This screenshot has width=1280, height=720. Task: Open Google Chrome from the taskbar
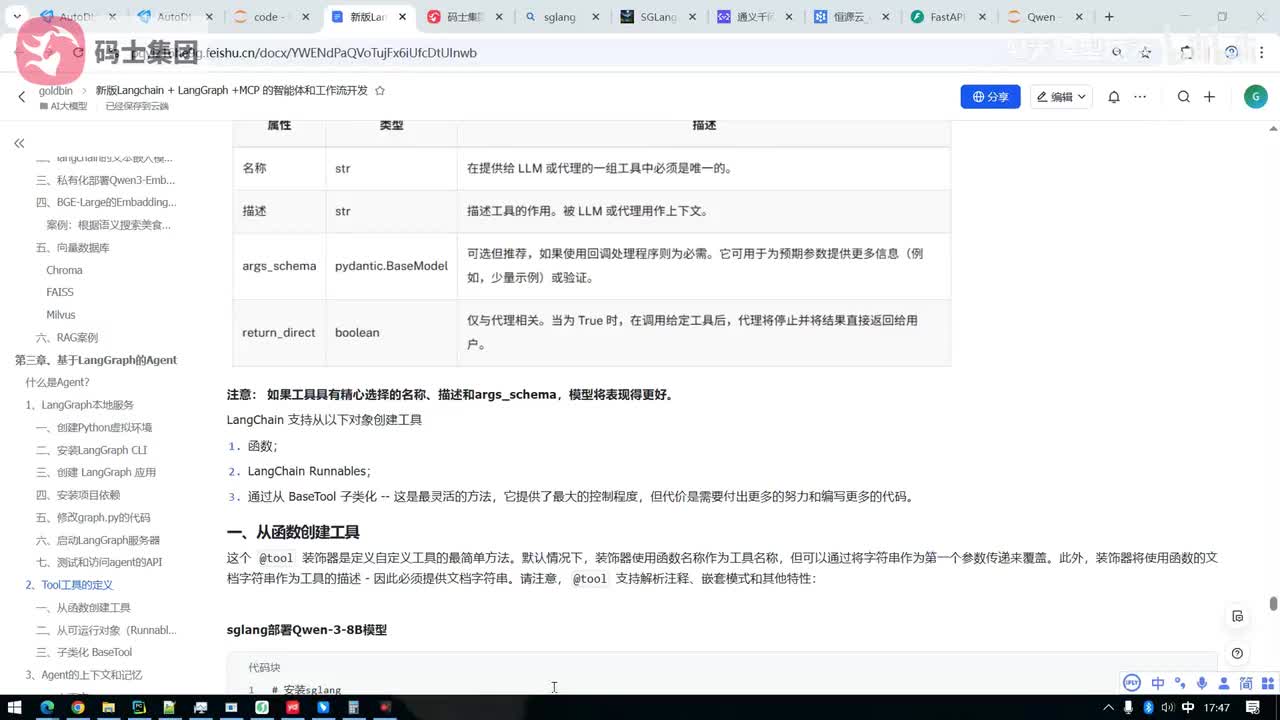tap(78, 707)
